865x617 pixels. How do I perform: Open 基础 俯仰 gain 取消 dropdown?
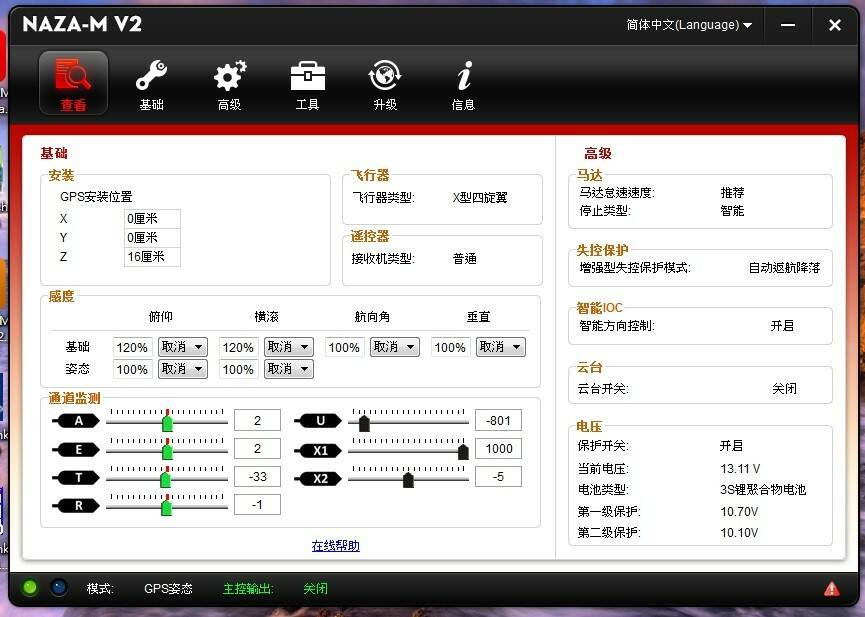coord(183,347)
